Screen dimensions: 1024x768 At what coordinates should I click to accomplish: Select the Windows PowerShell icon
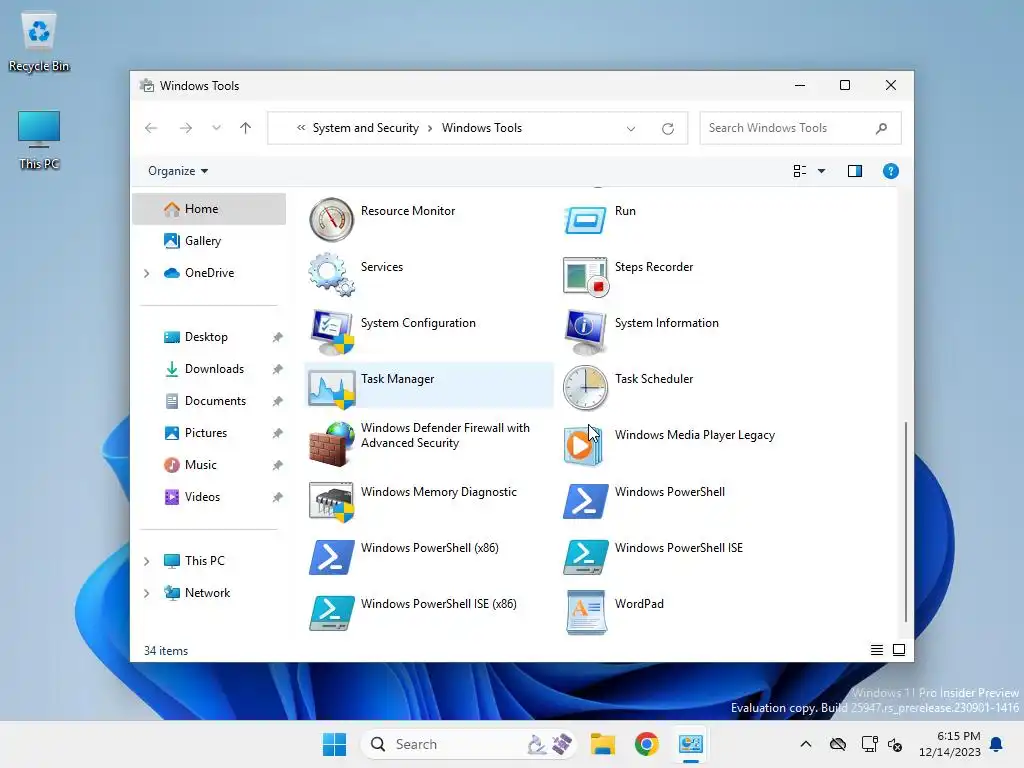585,502
